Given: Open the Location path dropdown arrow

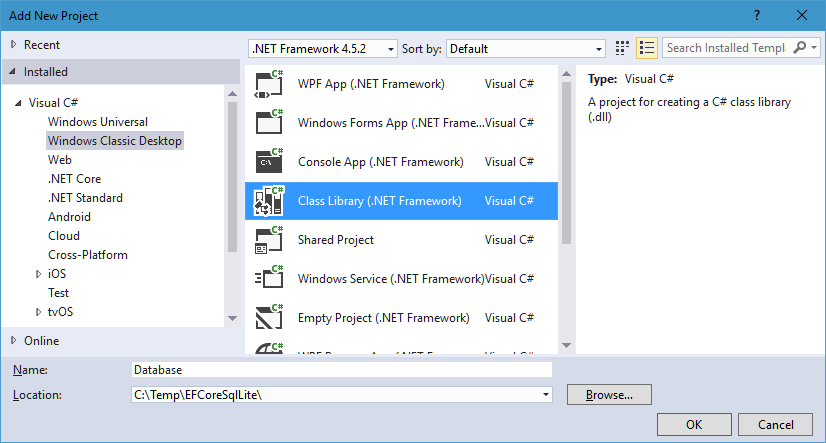Looking at the screenshot, I should (546, 395).
